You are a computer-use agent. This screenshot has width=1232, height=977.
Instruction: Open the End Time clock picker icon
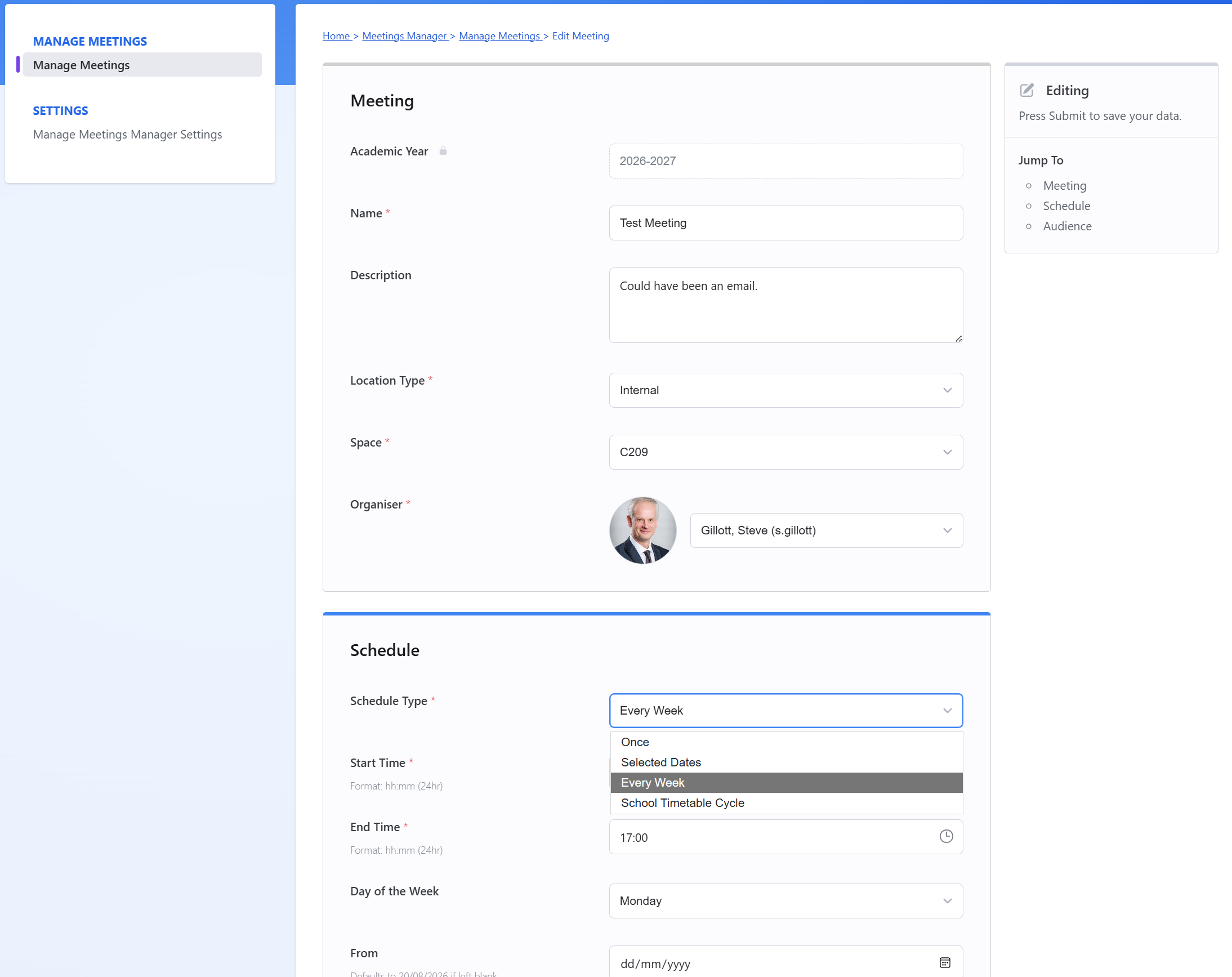tap(947, 836)
